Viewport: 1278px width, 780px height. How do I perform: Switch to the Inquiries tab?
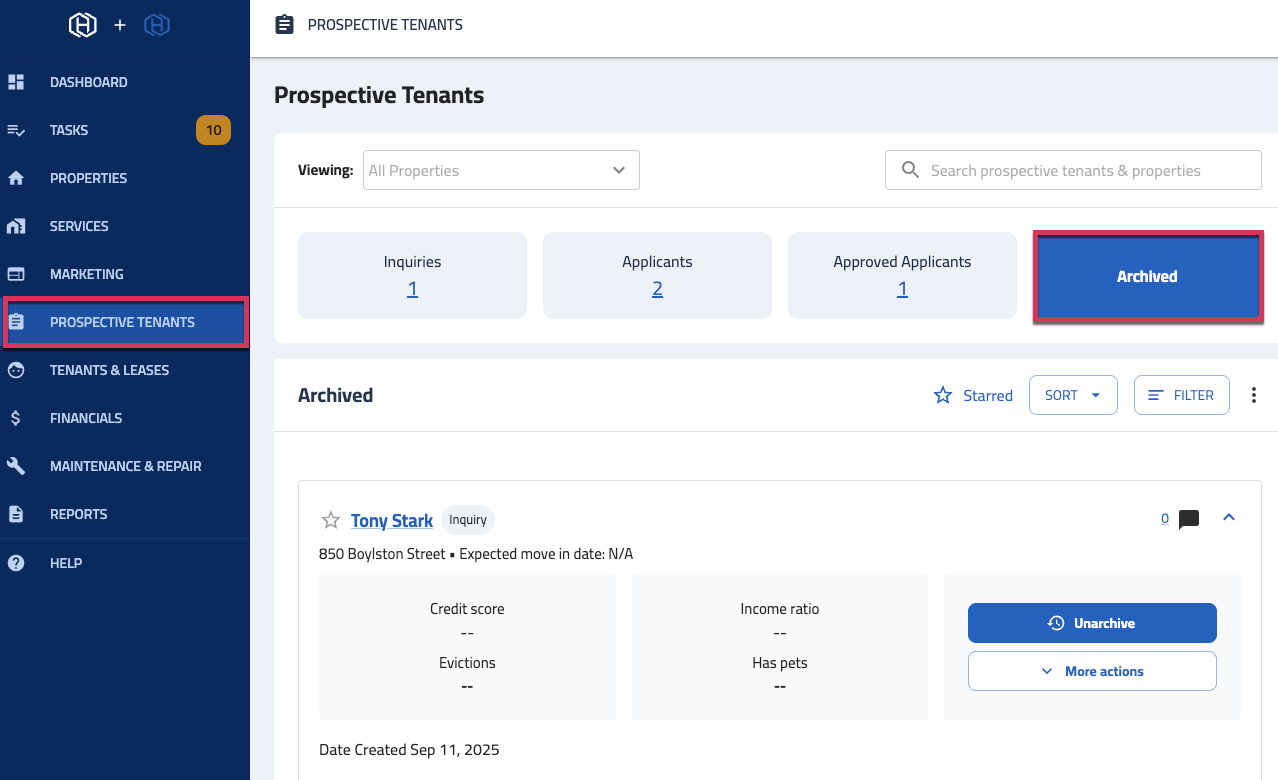(412, 275)
